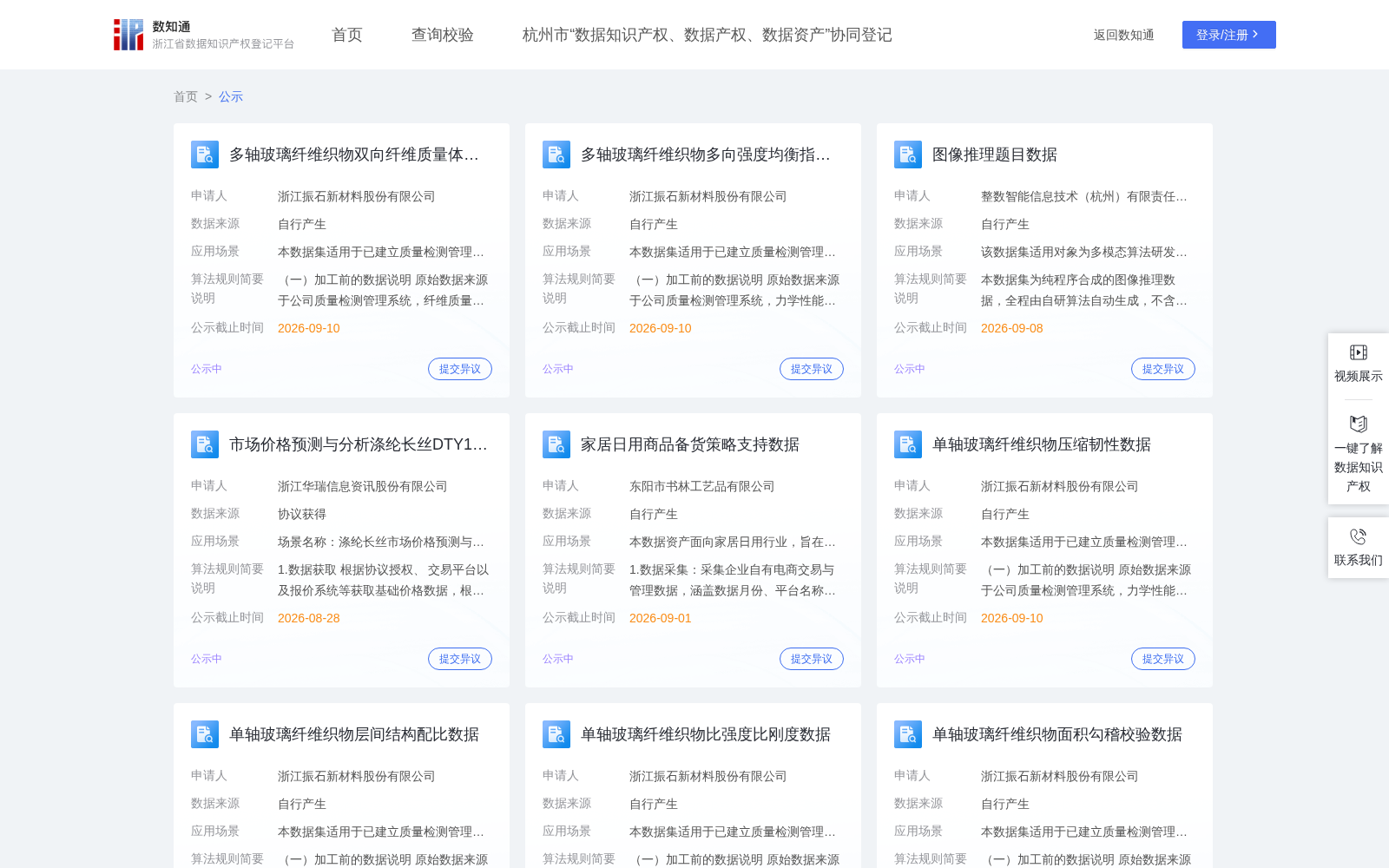
Task: Click applicant 整数智能信息技术（杭州）有限责任…
Action: 1084,196
